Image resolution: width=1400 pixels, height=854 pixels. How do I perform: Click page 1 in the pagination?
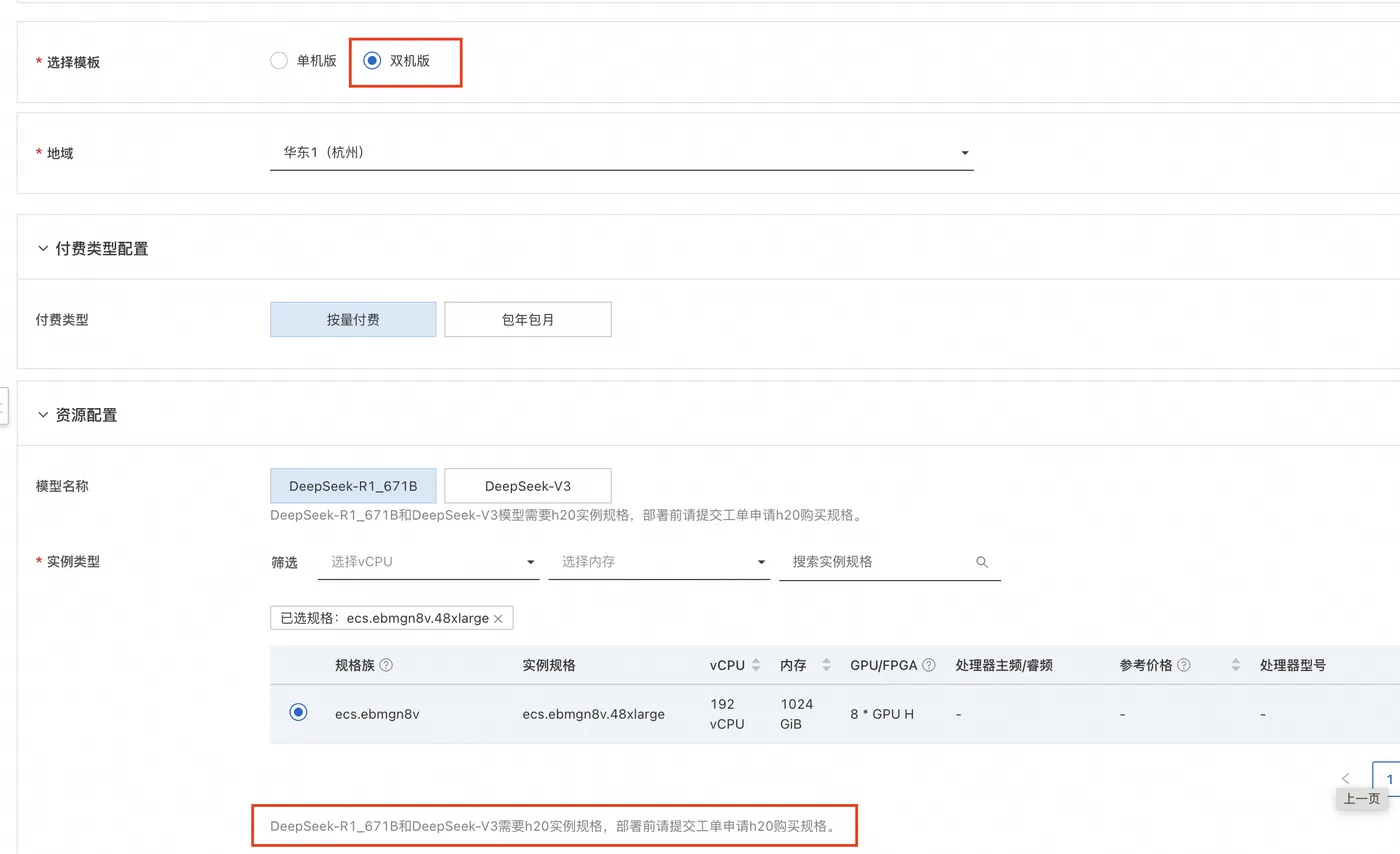(1388, 778)
